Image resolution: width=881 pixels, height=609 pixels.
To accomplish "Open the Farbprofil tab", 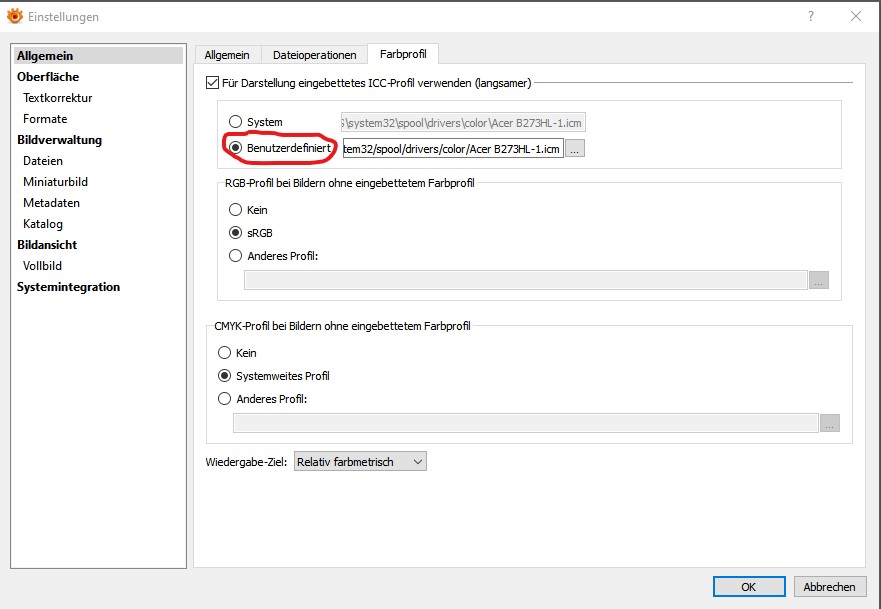I will click(403, 54).
